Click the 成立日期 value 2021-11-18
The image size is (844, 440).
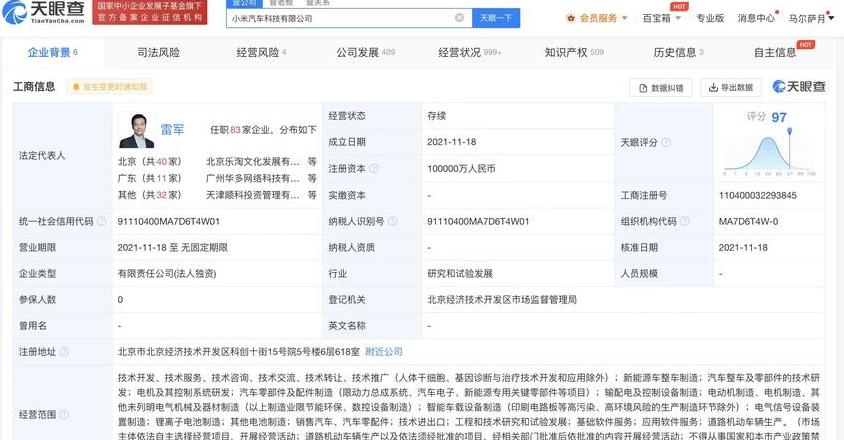click(451, 142)
